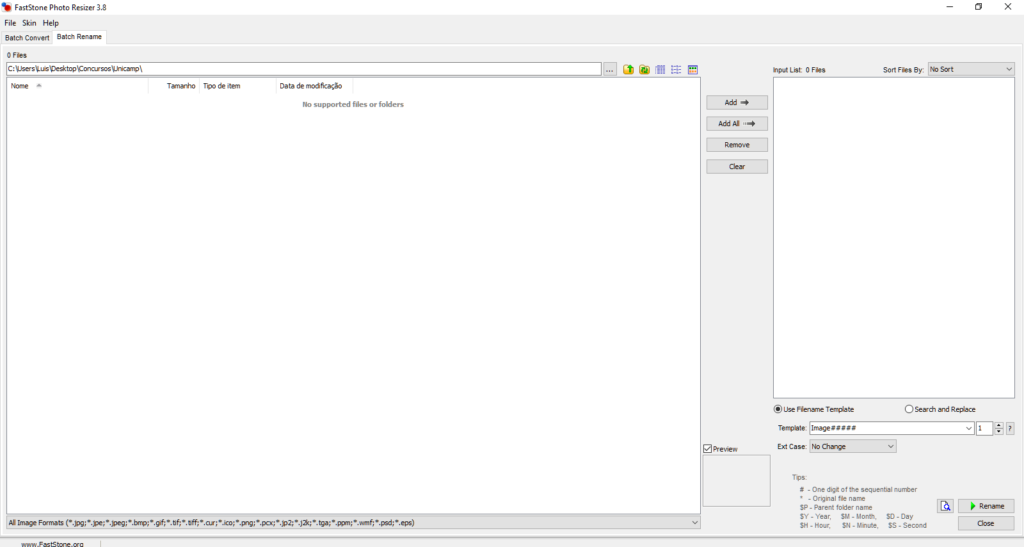
Task: Sort by the Tamanho column header
Action: [174, 86]
